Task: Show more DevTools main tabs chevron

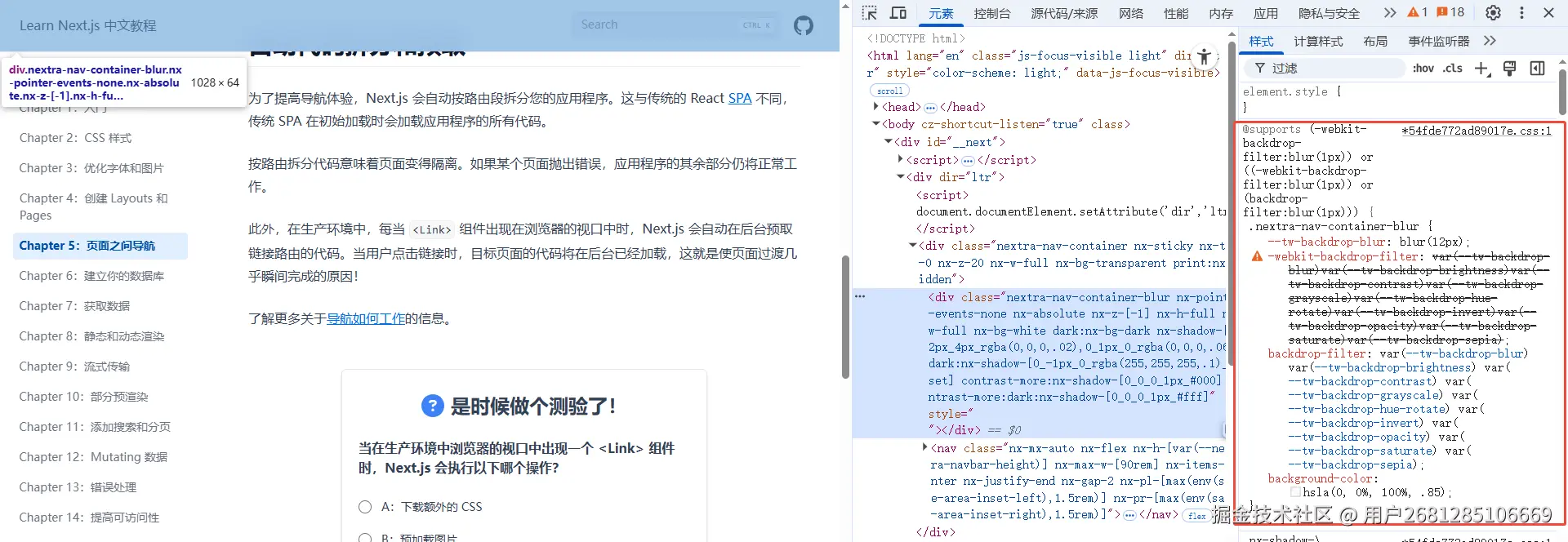Action: [1390, 13]
